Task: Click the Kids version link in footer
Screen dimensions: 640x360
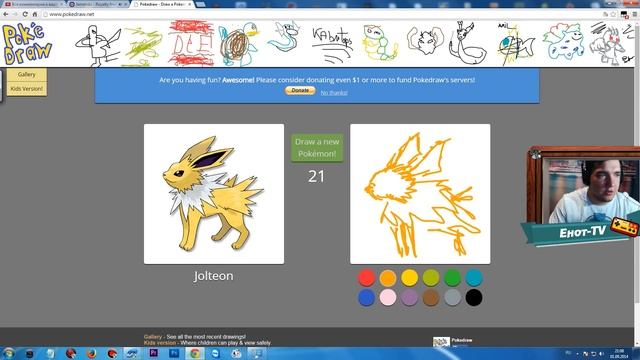Action: click(160, 343)
